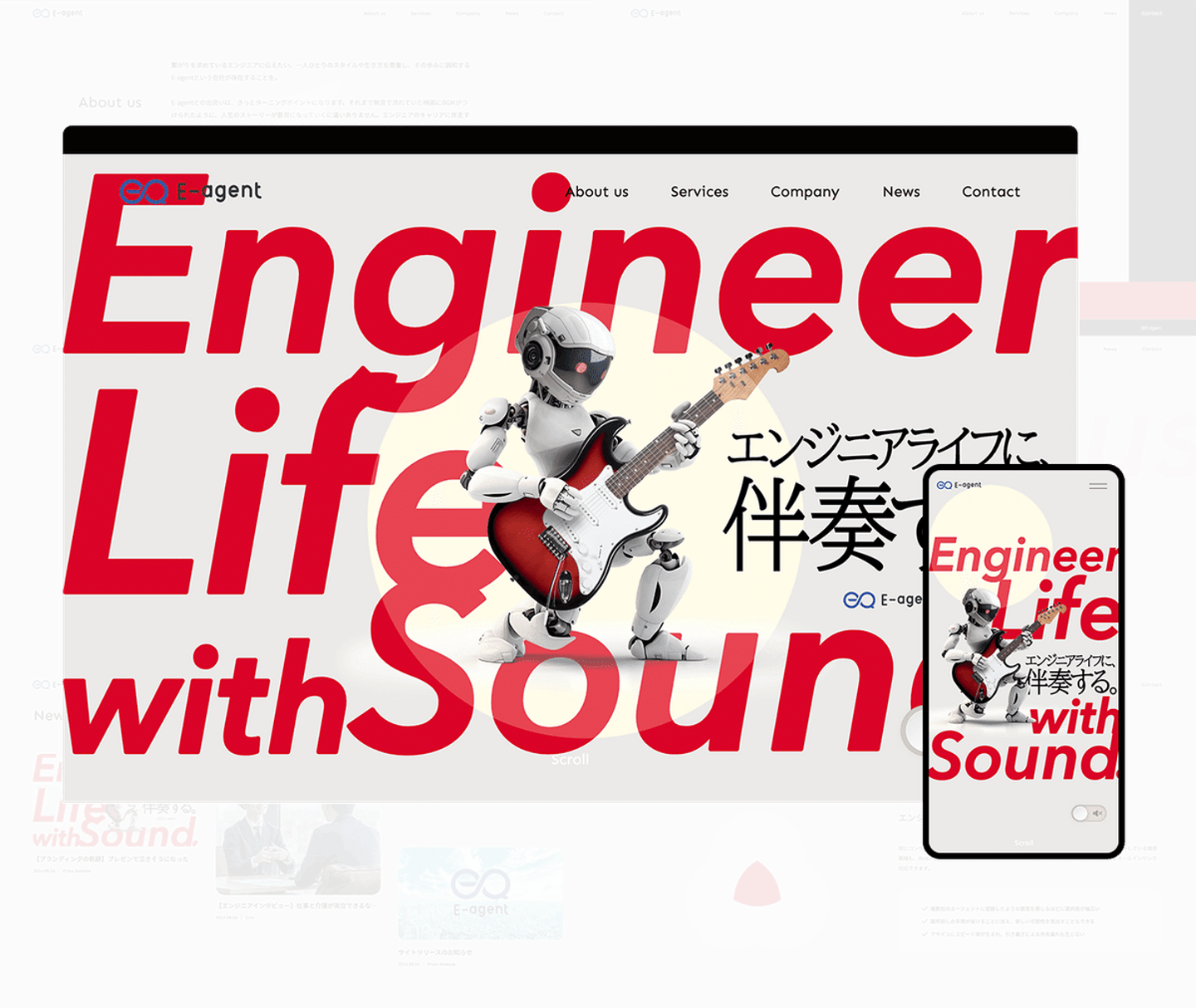Screen dimensions: 1196x1008
Task: Open the News nav link
Action: (901, 192)
